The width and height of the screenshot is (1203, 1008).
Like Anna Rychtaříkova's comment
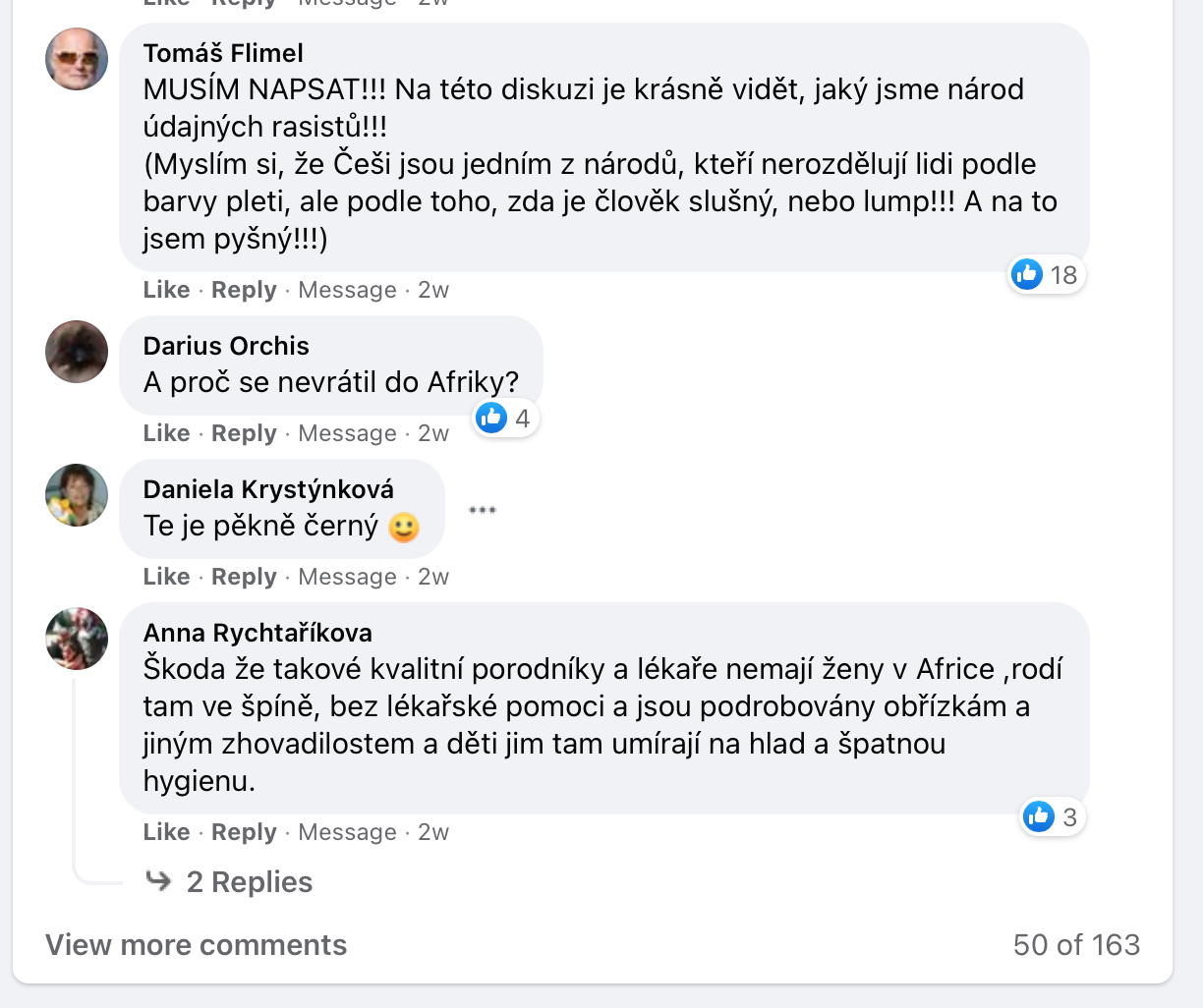pos(166,832)
